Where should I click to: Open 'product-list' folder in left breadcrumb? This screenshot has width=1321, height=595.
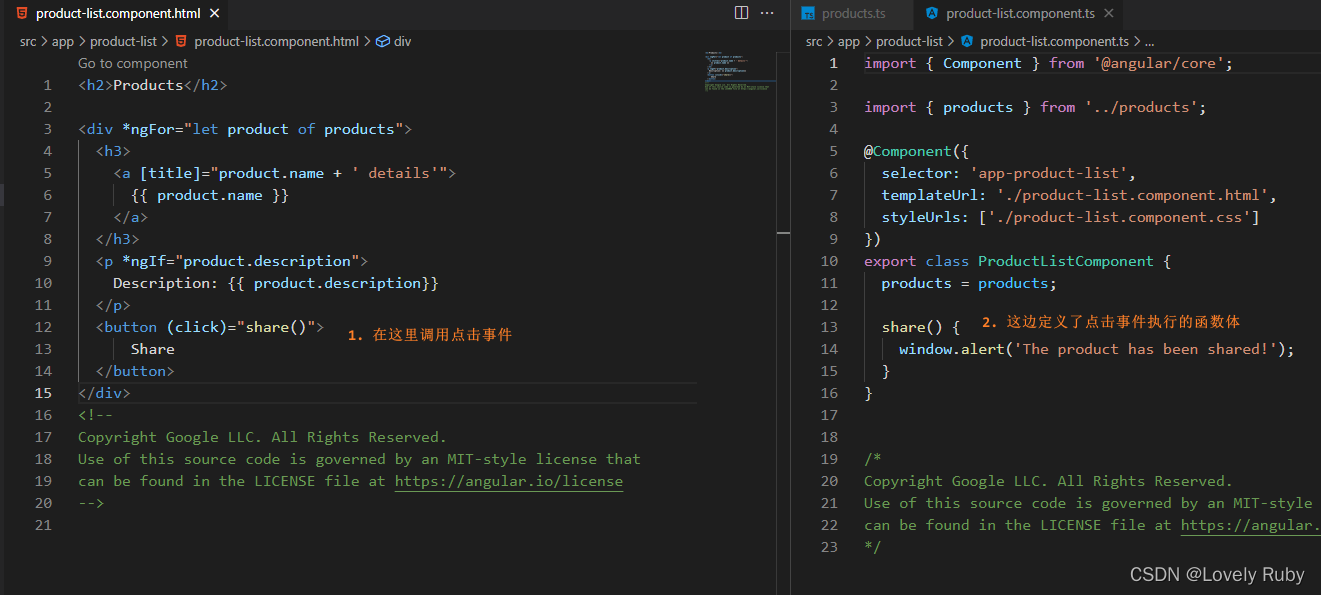(x=123, y=41)
